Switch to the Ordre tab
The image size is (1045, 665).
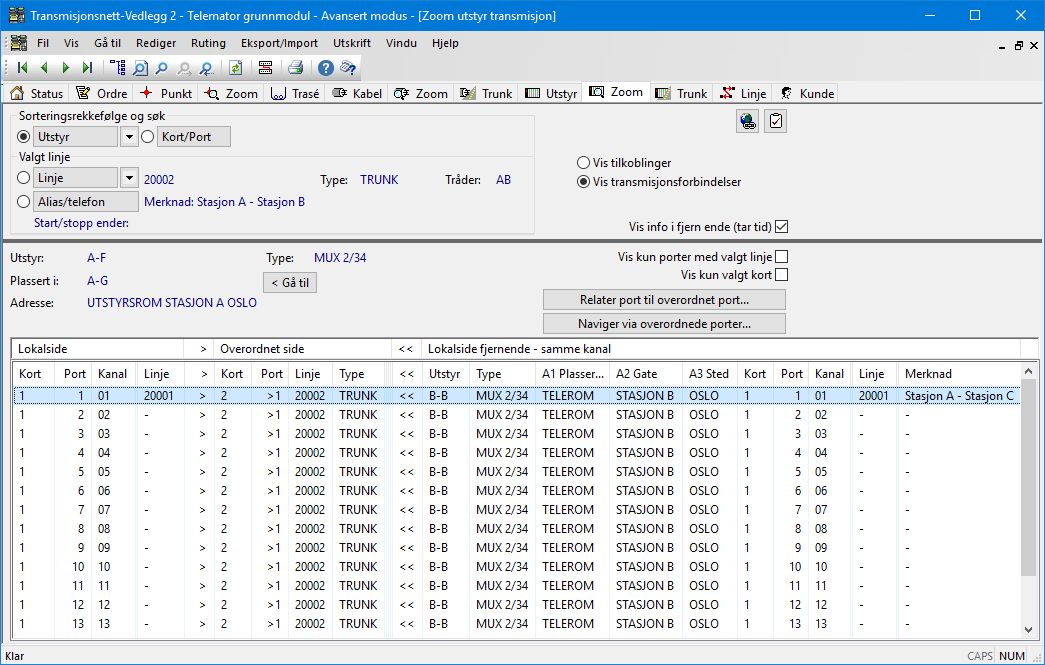(x=102, y=93)
